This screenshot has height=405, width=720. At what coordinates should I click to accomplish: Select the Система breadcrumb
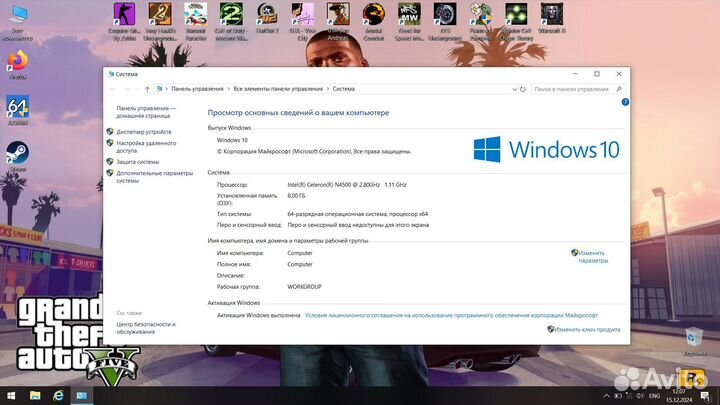click(343, 89)
